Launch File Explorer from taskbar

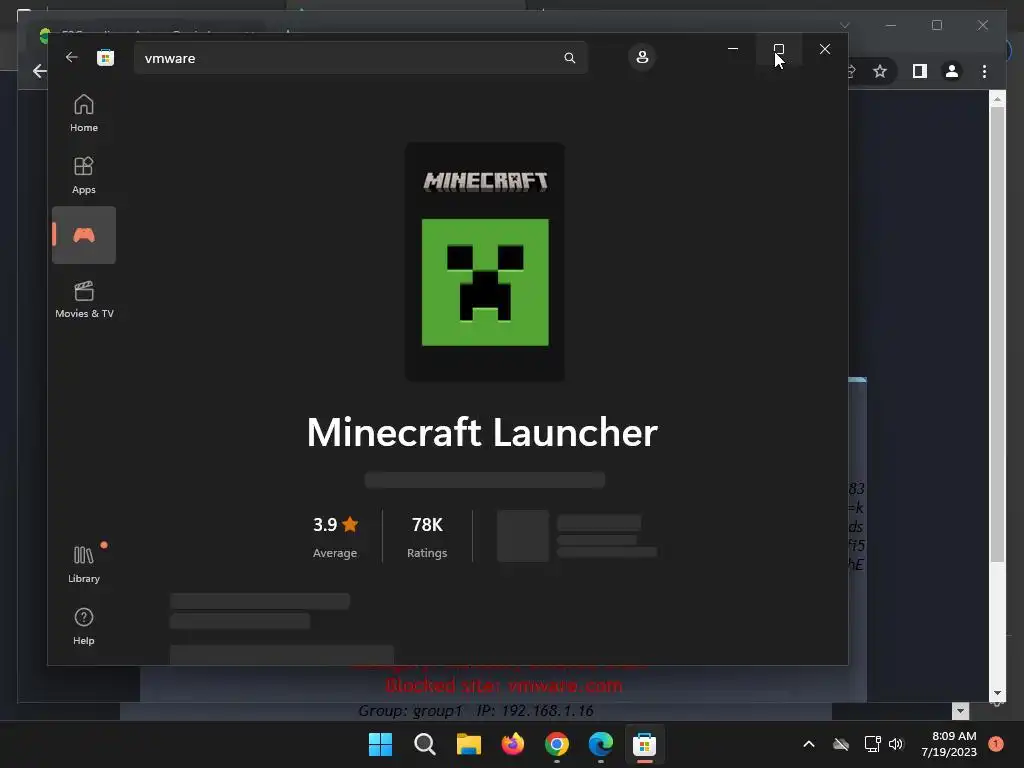(x=468, y=744)
